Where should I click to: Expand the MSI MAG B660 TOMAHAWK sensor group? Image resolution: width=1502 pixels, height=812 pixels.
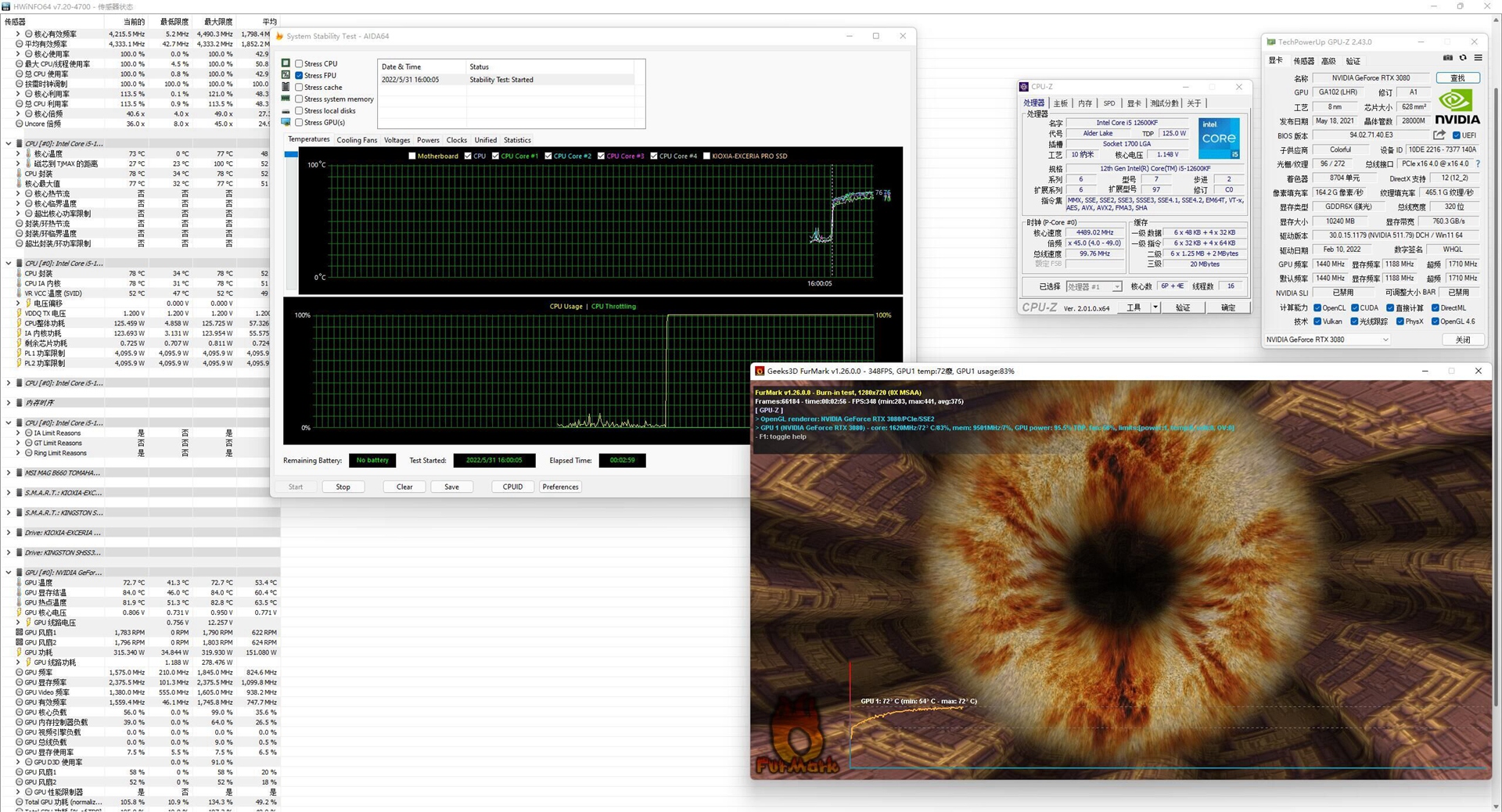[x=9, y=473]
